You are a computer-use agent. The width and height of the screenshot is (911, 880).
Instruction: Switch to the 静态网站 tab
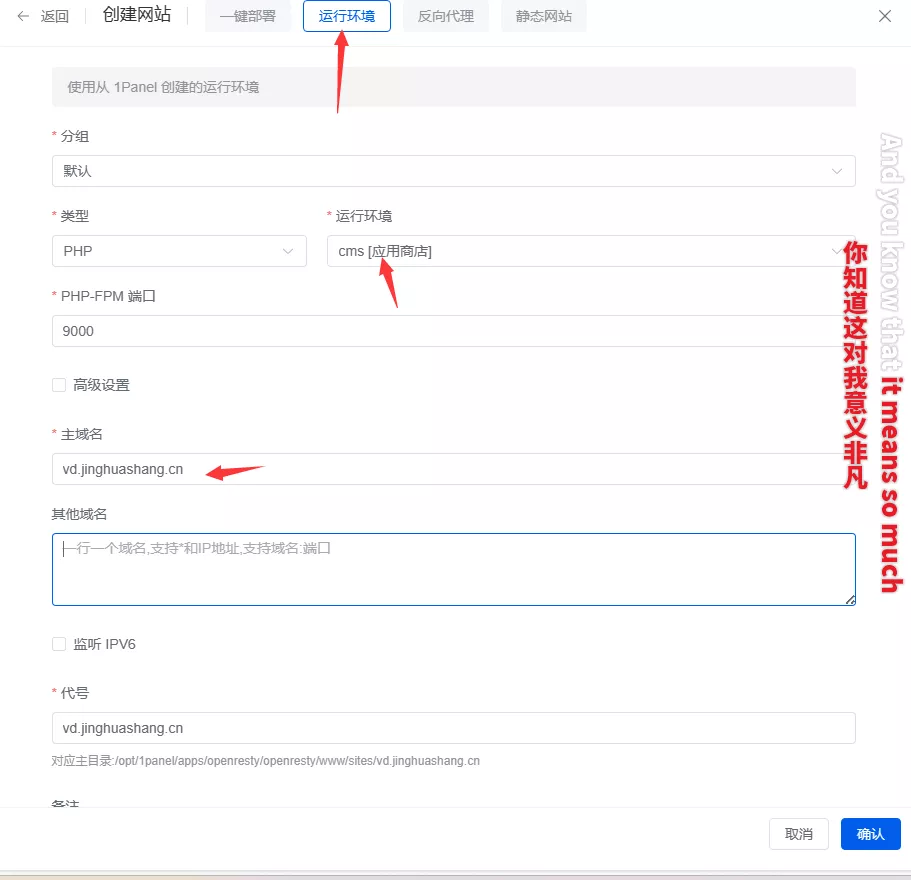coord(543,16)
